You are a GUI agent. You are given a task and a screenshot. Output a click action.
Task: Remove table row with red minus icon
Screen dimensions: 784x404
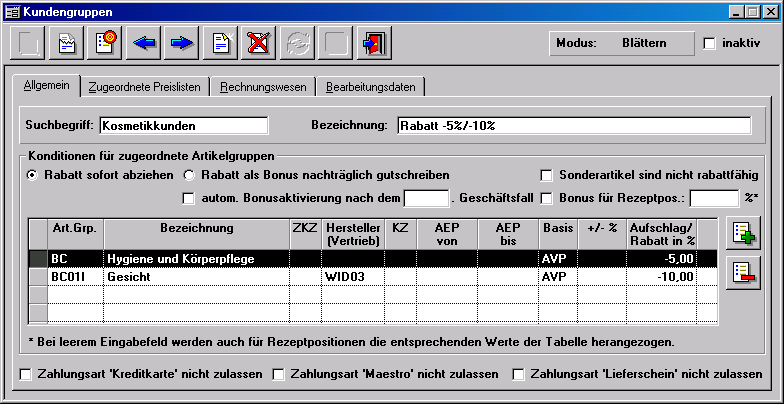[x=744, y=272]
